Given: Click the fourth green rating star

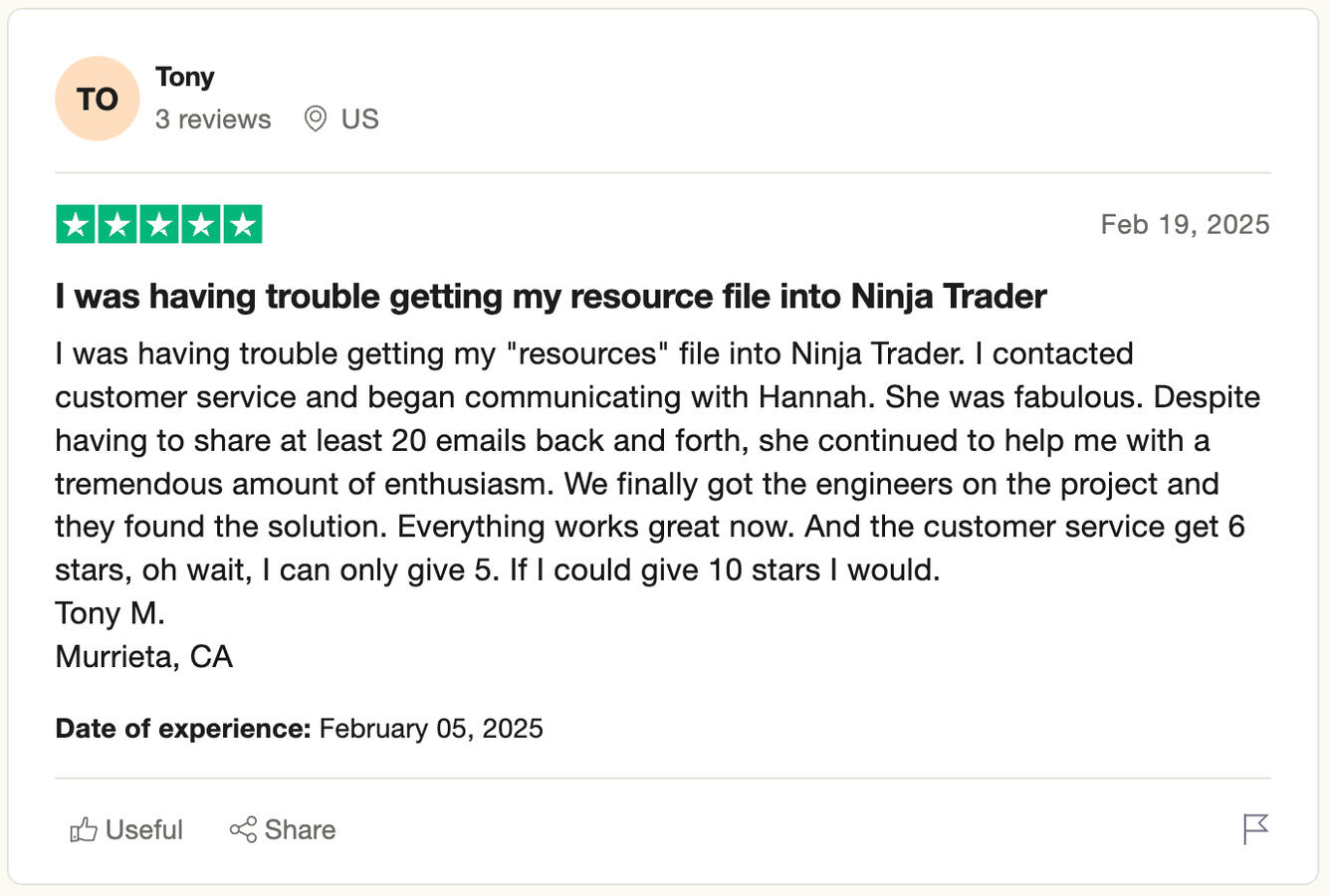Looking at the screenshot, I should point(201,225).
